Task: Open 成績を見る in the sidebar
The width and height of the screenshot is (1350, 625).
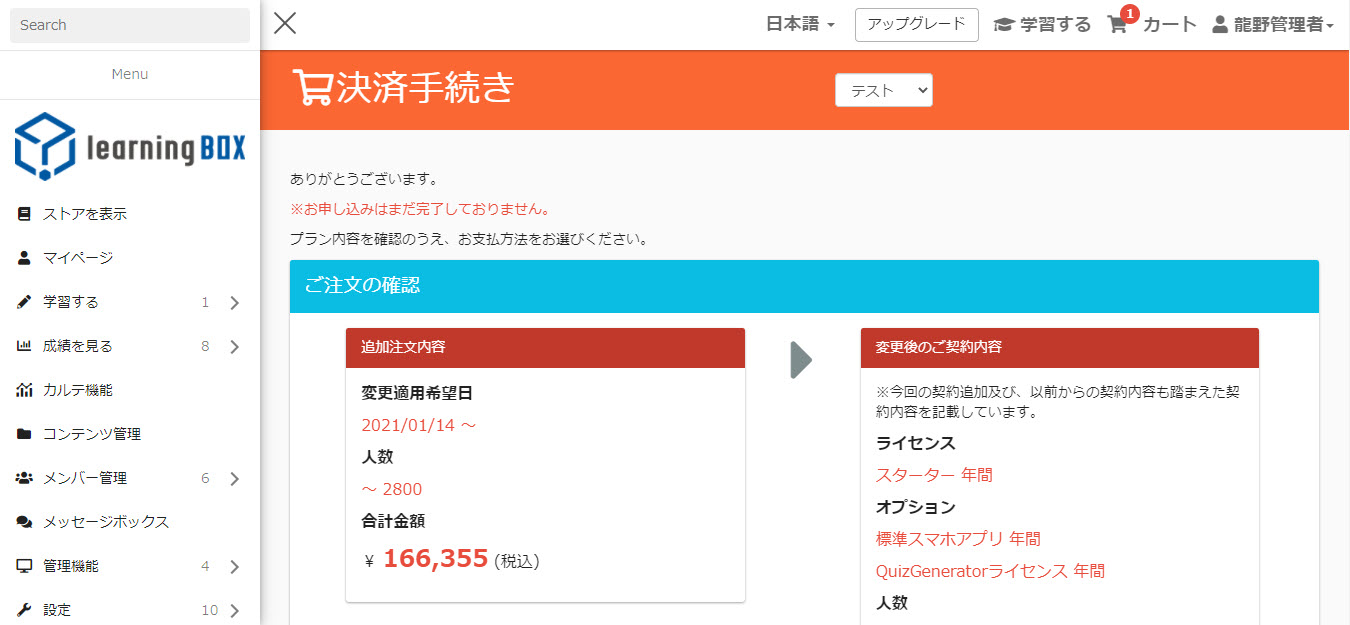Action: tap(78, 346)
